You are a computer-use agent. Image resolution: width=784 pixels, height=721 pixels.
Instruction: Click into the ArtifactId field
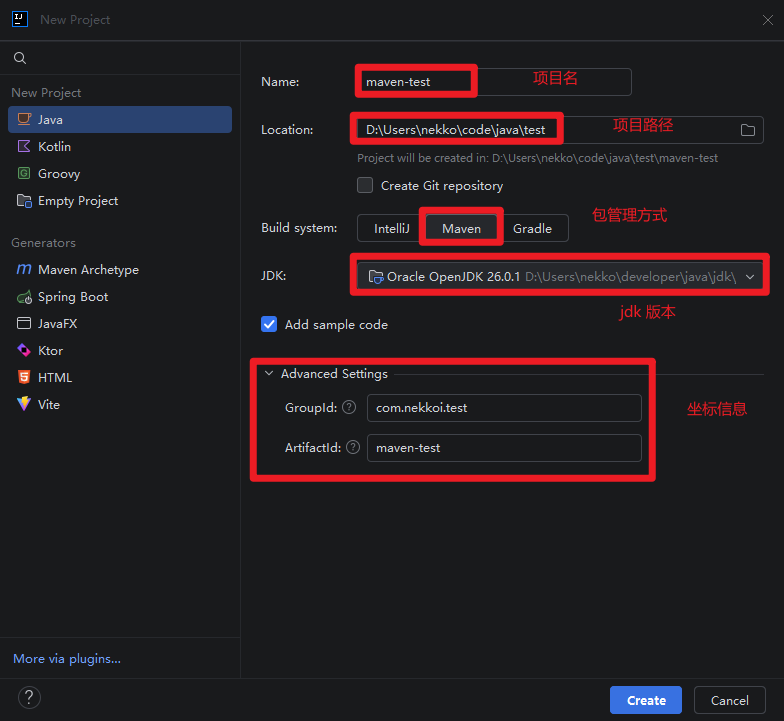504,448
